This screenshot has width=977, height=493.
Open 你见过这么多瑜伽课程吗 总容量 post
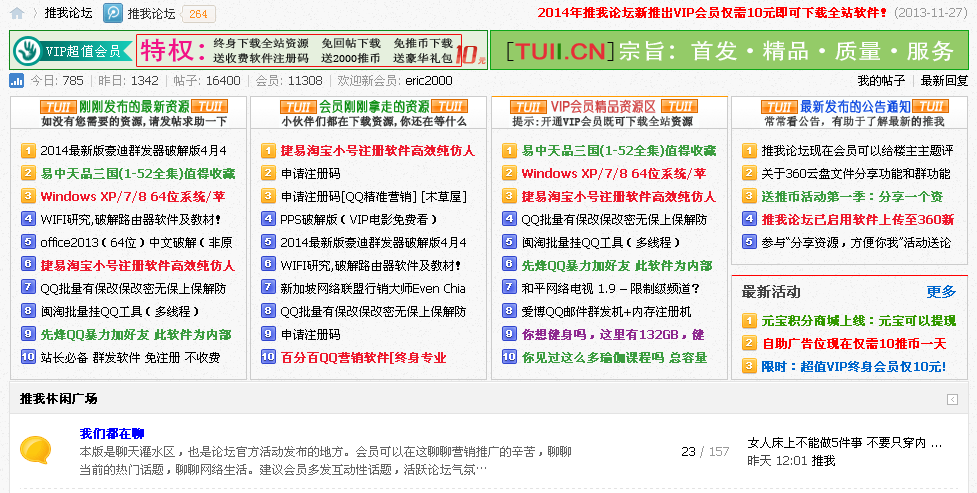pos(614,358)
